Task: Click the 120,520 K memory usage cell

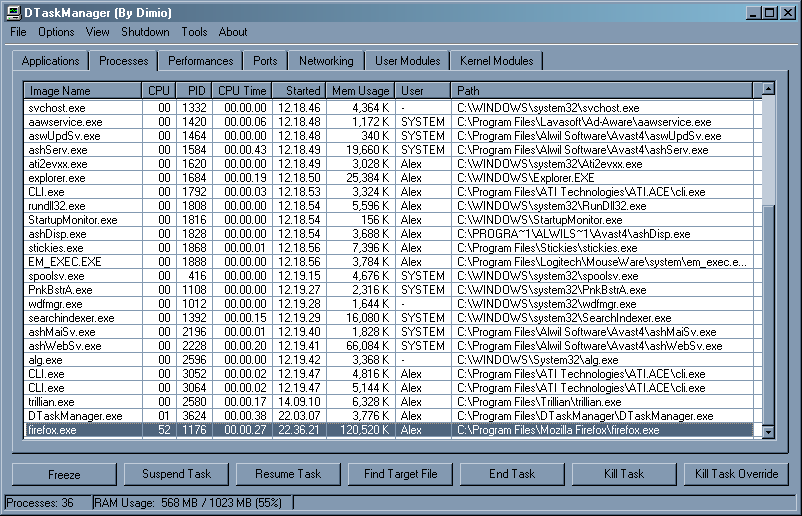Action: coord(361,430)
